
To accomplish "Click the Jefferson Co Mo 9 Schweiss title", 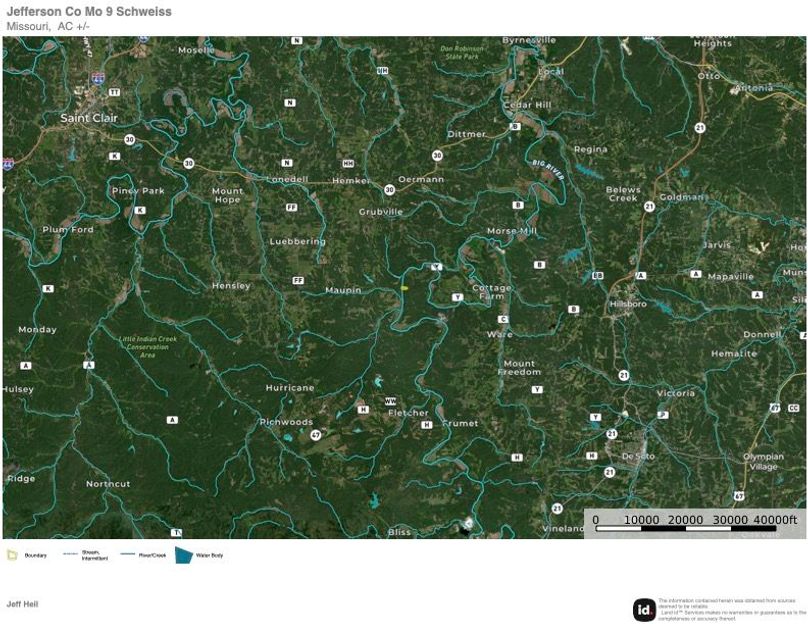I will pos(89,12).
